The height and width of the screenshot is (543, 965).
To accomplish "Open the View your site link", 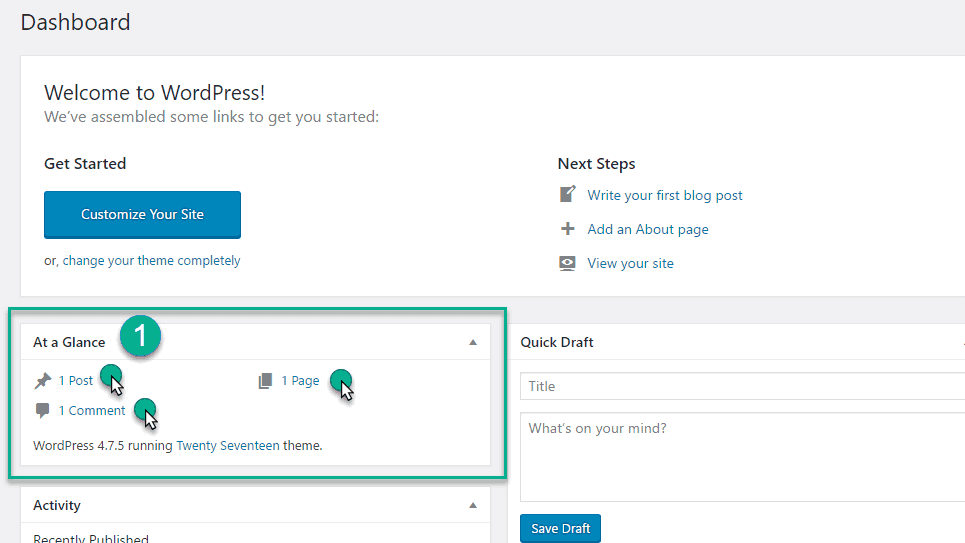I will point(630,263).
